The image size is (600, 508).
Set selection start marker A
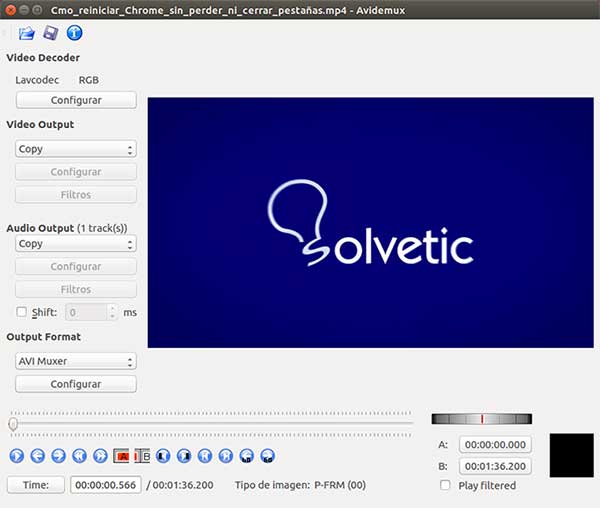coord(121,456)
